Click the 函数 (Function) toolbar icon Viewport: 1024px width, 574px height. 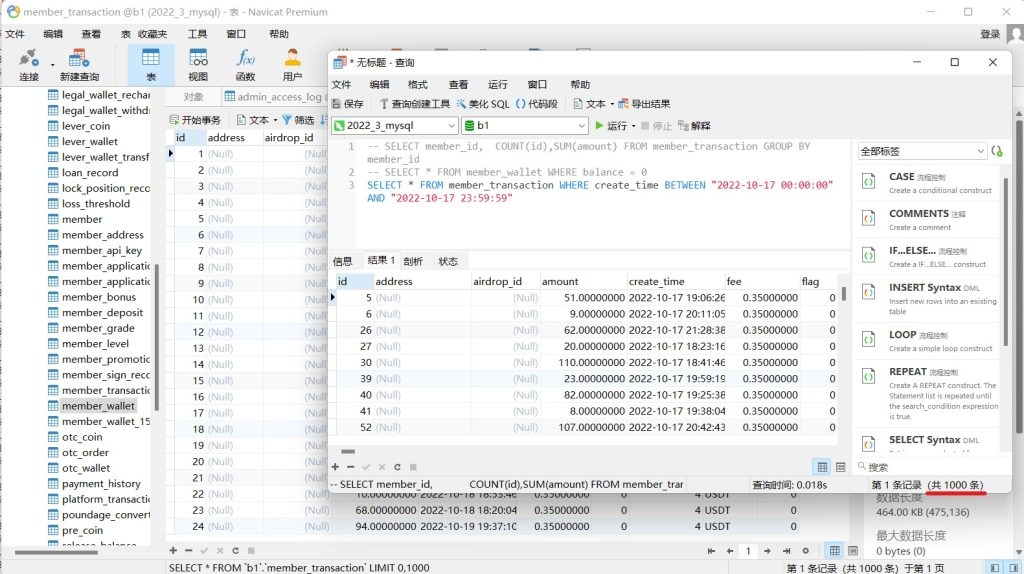(x=245, y=64)
